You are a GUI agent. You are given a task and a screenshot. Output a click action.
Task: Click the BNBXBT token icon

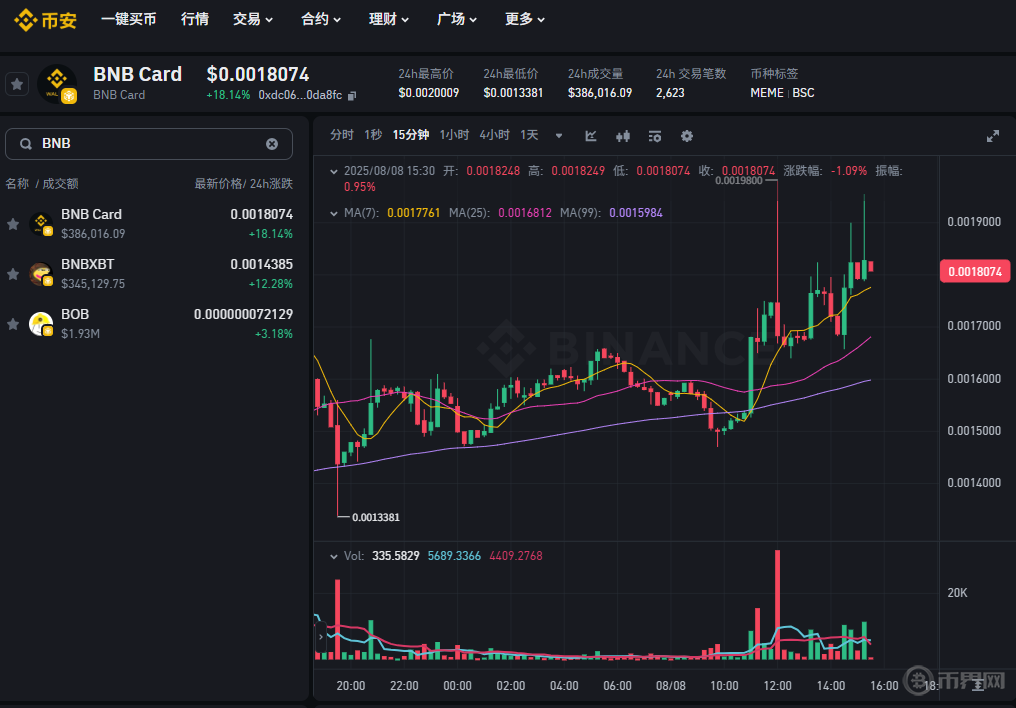click(x=41, y=274)
